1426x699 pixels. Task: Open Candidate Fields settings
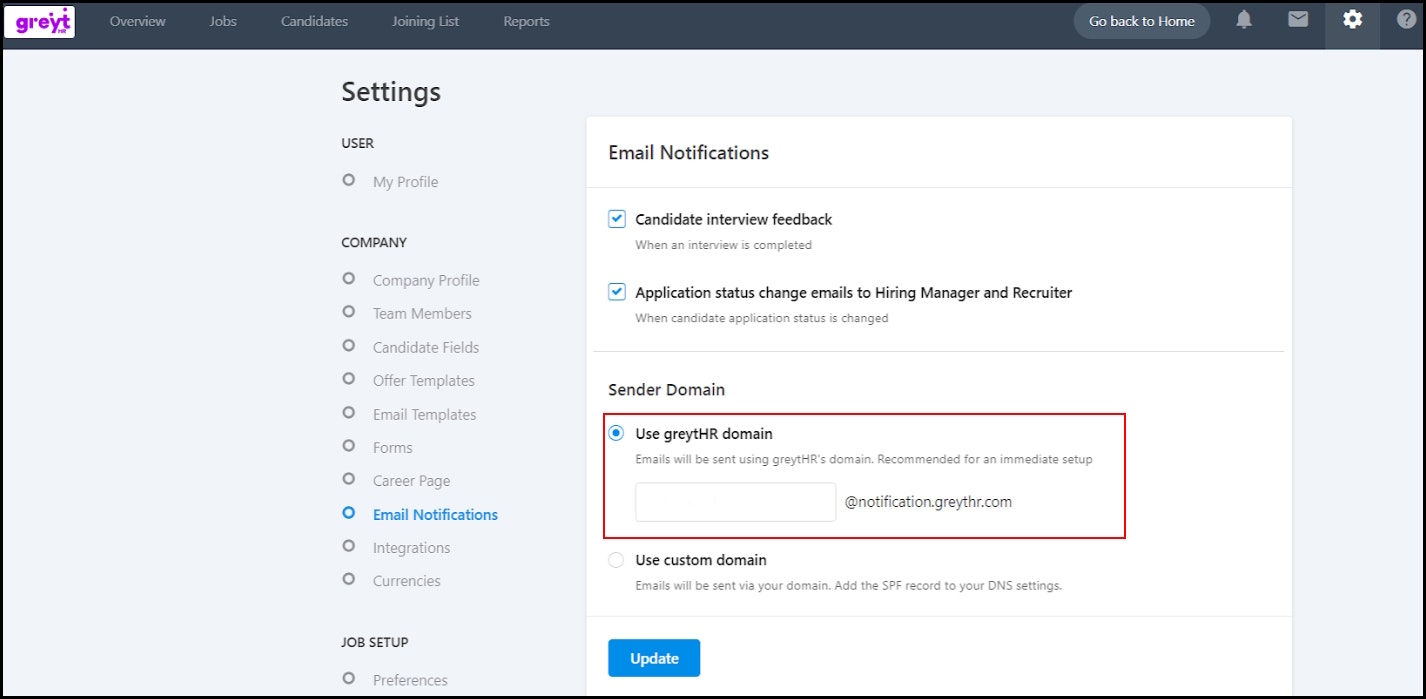tap(426, 347)
